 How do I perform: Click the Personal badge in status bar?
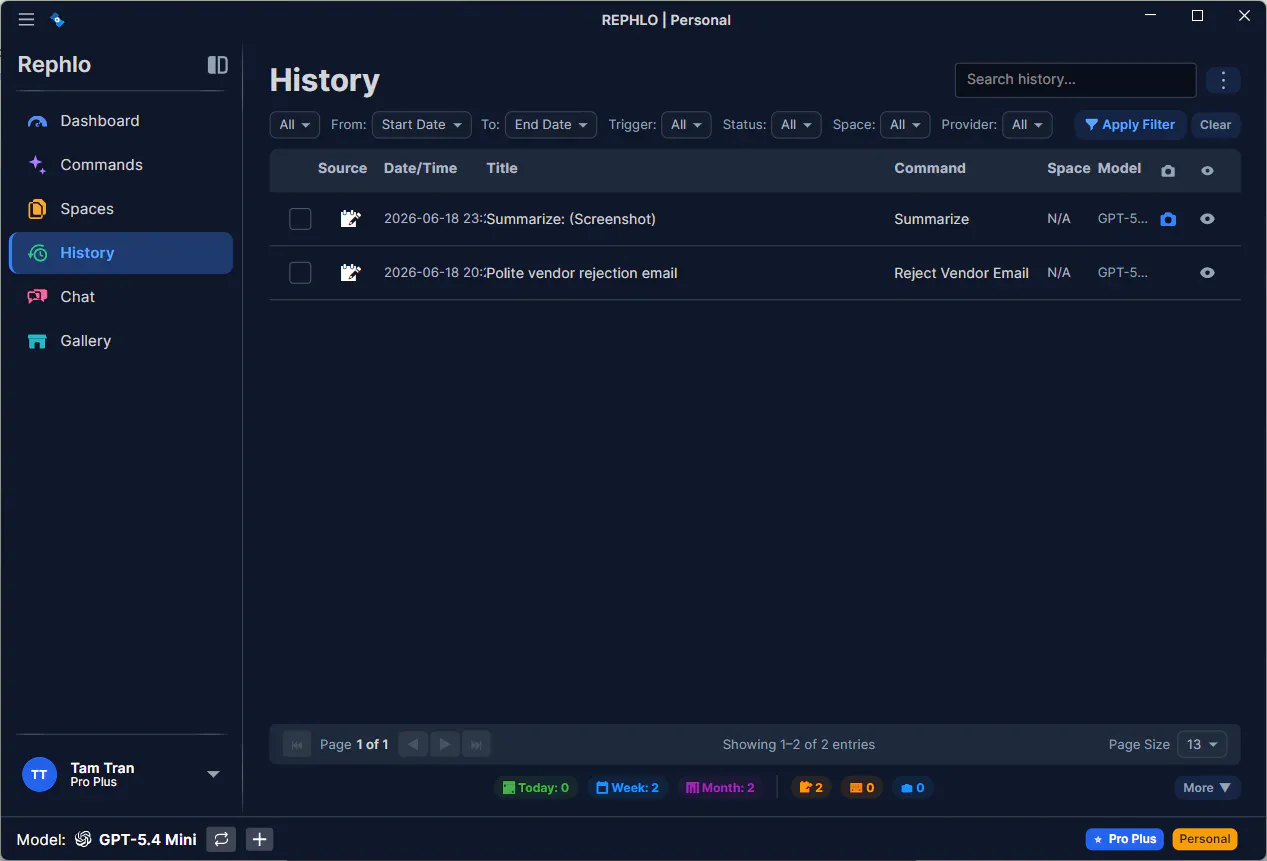(x=1205, y=839)
